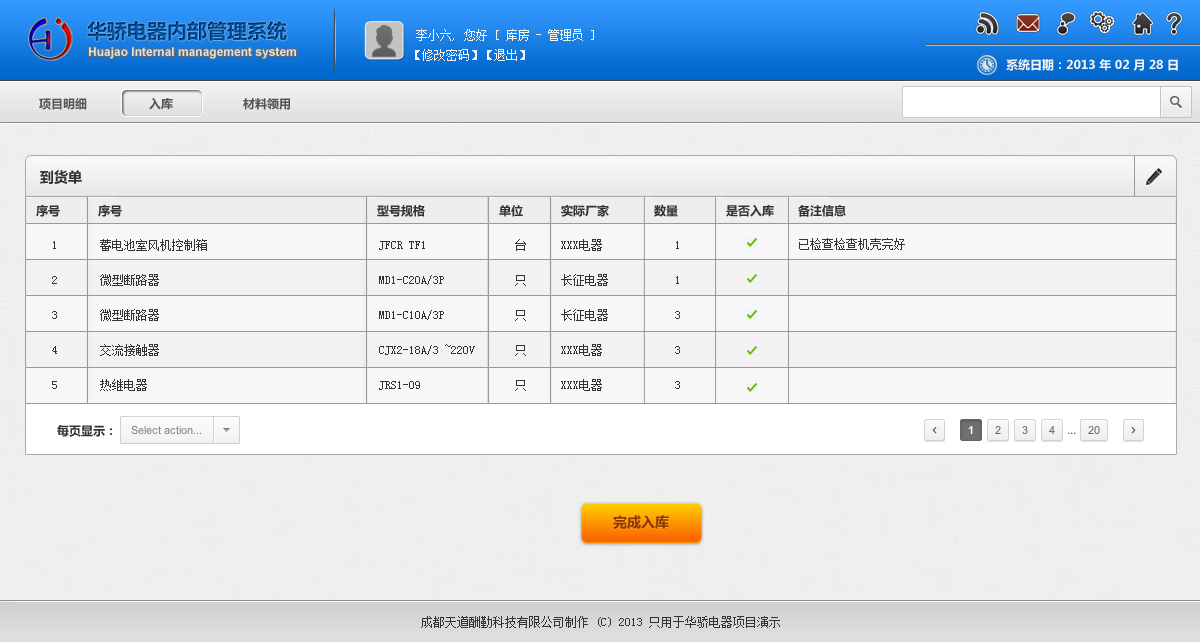Select page 4 in pagination
1200x642 pixels.
pos(1052,430)
